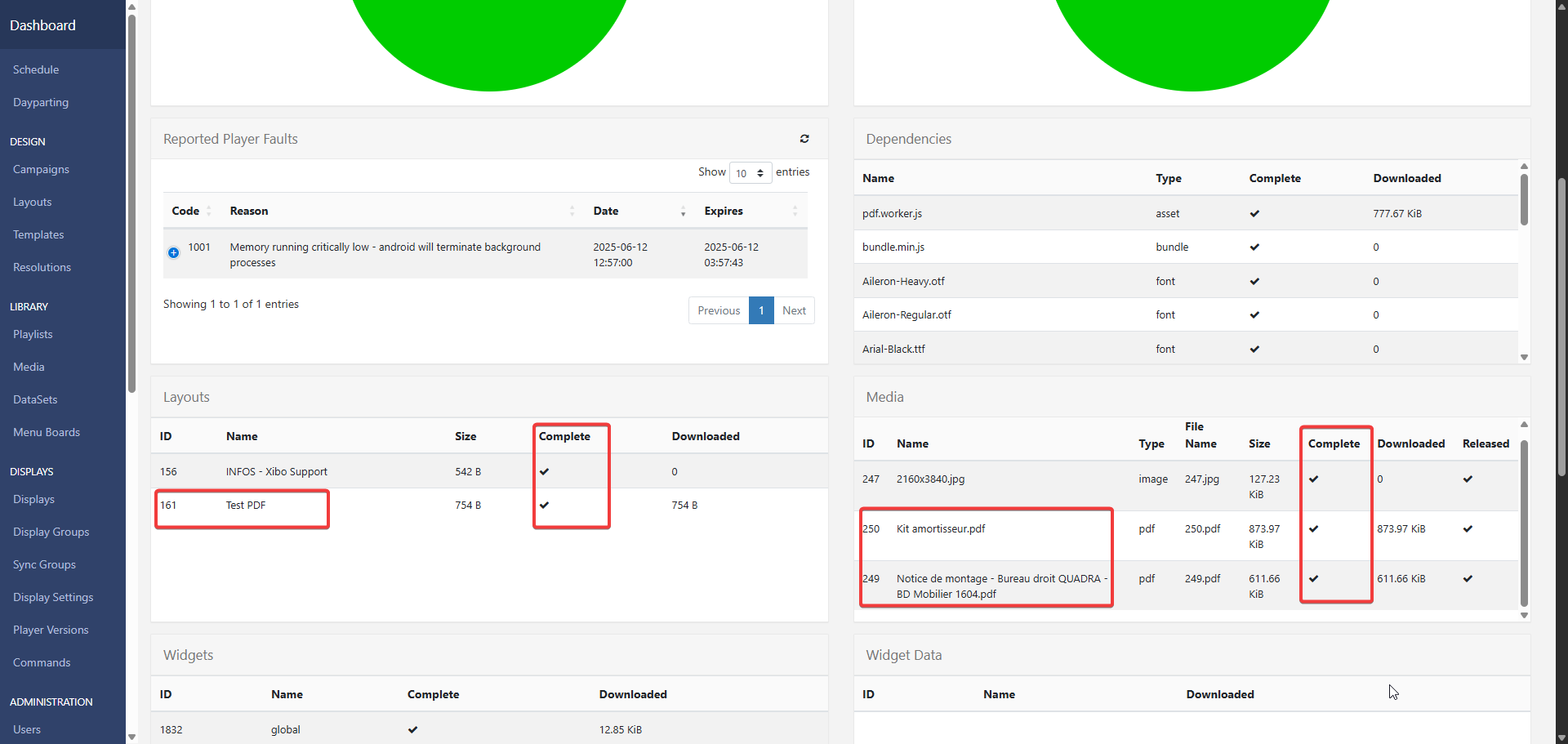Expand fault 1001 row details
Viewport: 1568px width, 744px height.
(173, 253)
